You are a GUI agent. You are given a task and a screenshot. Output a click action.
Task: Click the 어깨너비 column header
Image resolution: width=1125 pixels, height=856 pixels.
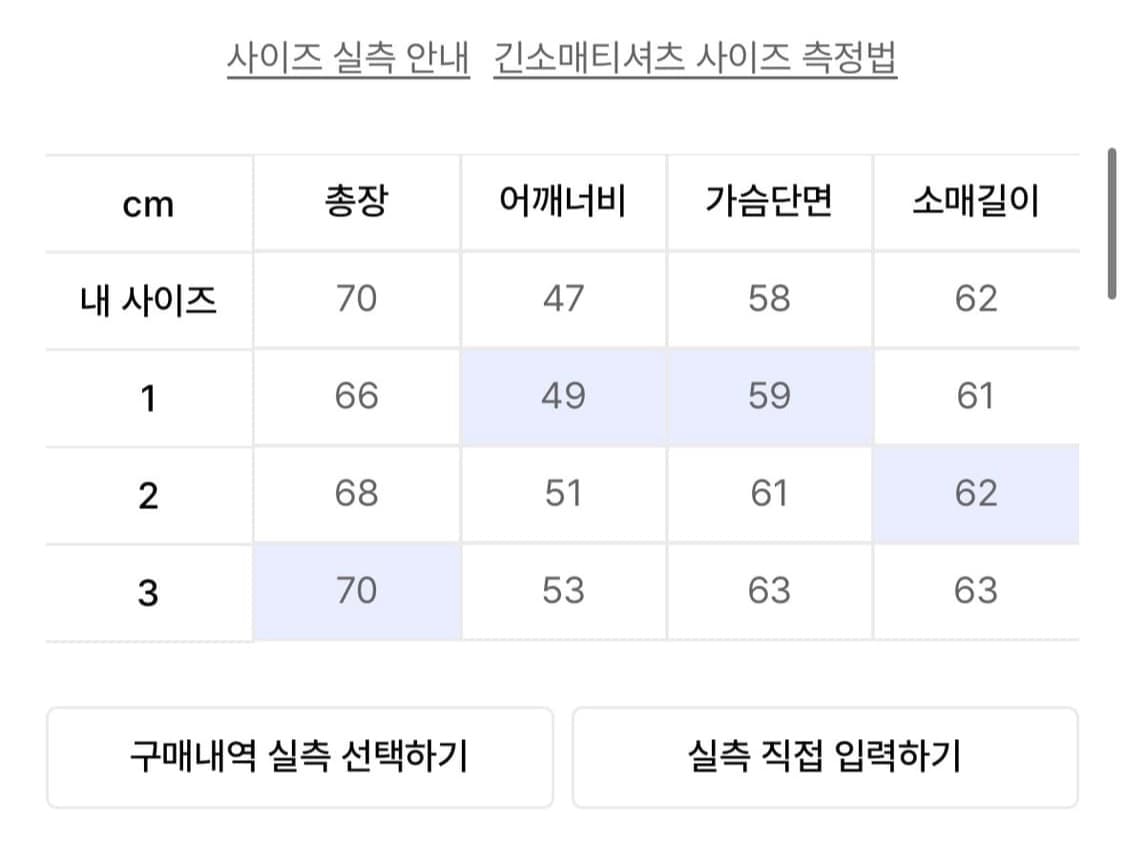[x=564, y=200]
